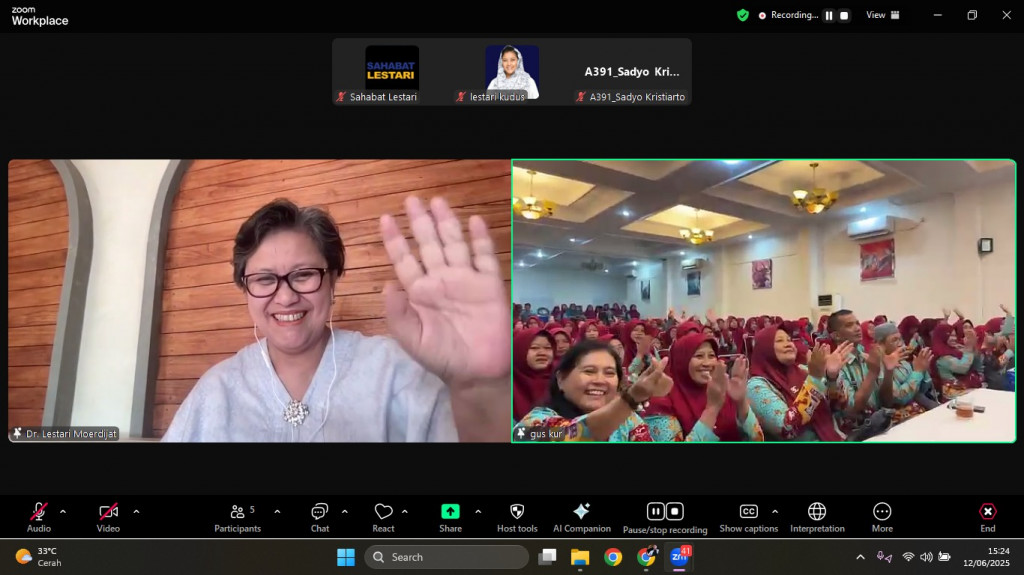Expand the Video options arrow
The image size is (1024, 575).
point(136,512)
